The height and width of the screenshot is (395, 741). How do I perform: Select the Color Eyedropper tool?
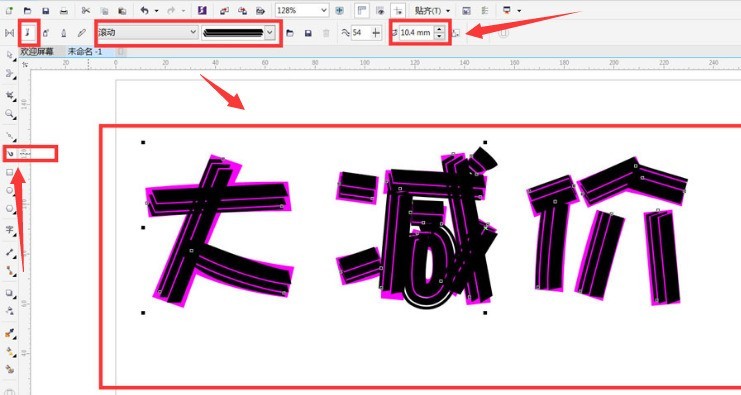click(x=10, y=333)
